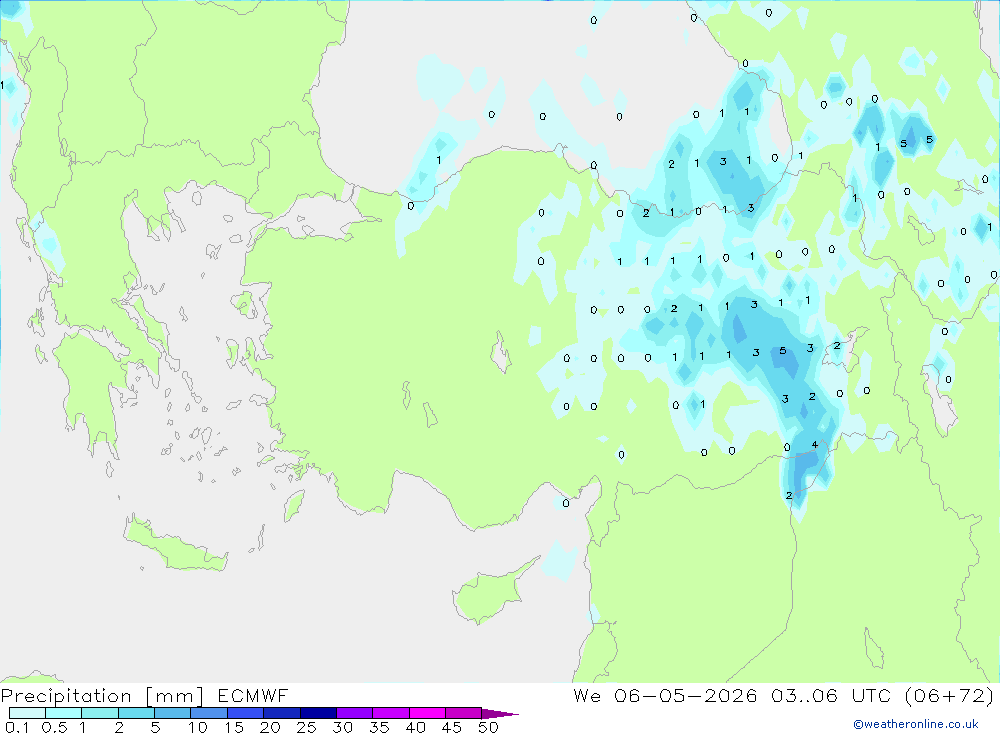
Task: Pick the legend swatch between 10 and 15
Action: pyautogui.click(x=209, y=713)
